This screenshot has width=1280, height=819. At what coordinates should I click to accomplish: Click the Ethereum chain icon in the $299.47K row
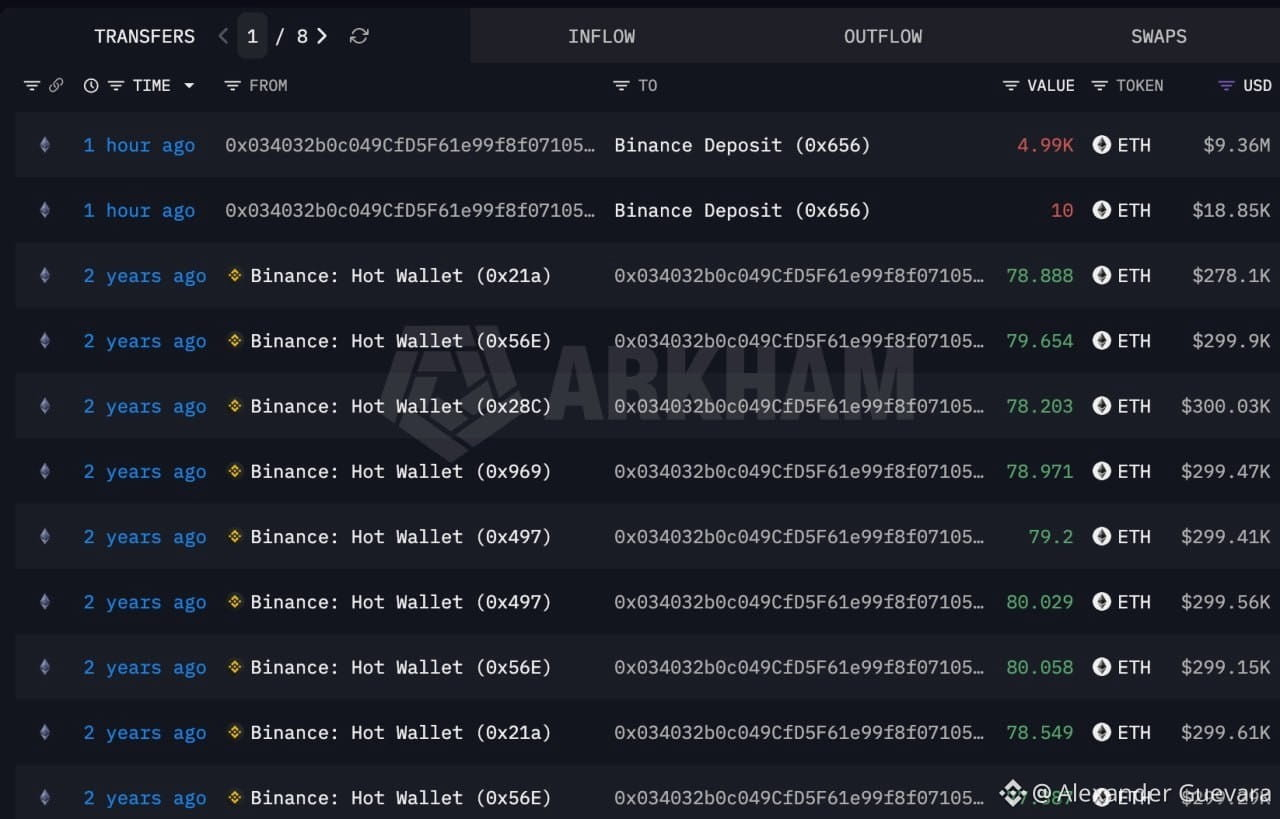click(44, 471)
